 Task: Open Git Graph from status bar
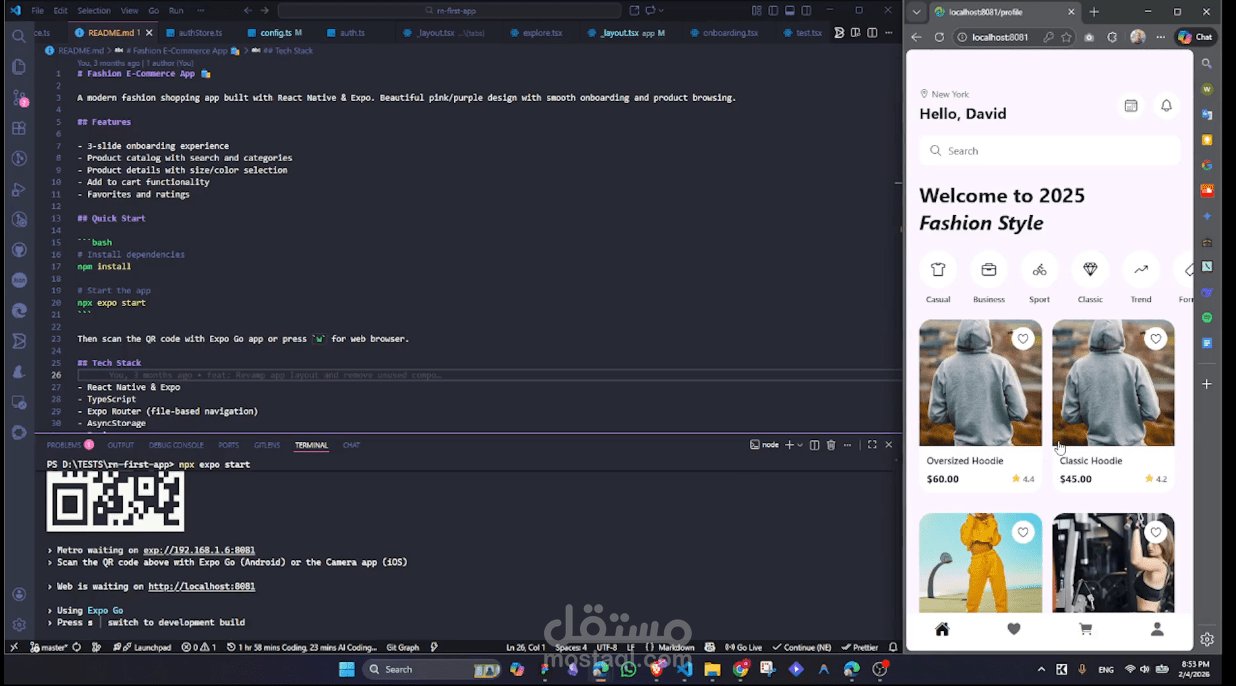pyautogui.click(x=402, y=648)
